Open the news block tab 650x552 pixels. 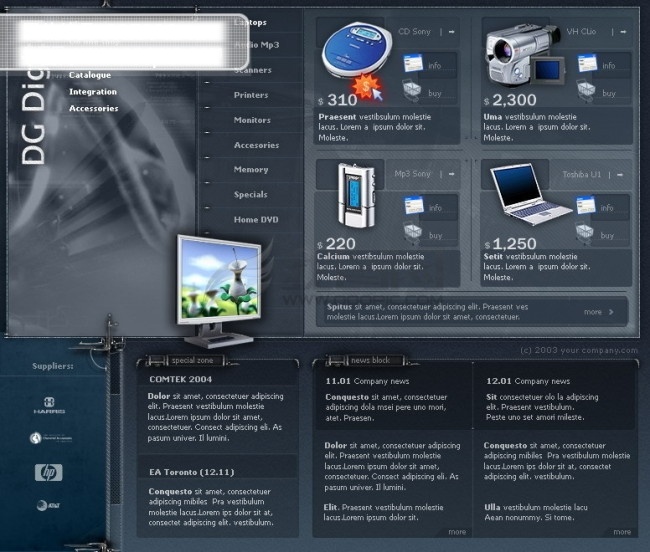(370, 361)
